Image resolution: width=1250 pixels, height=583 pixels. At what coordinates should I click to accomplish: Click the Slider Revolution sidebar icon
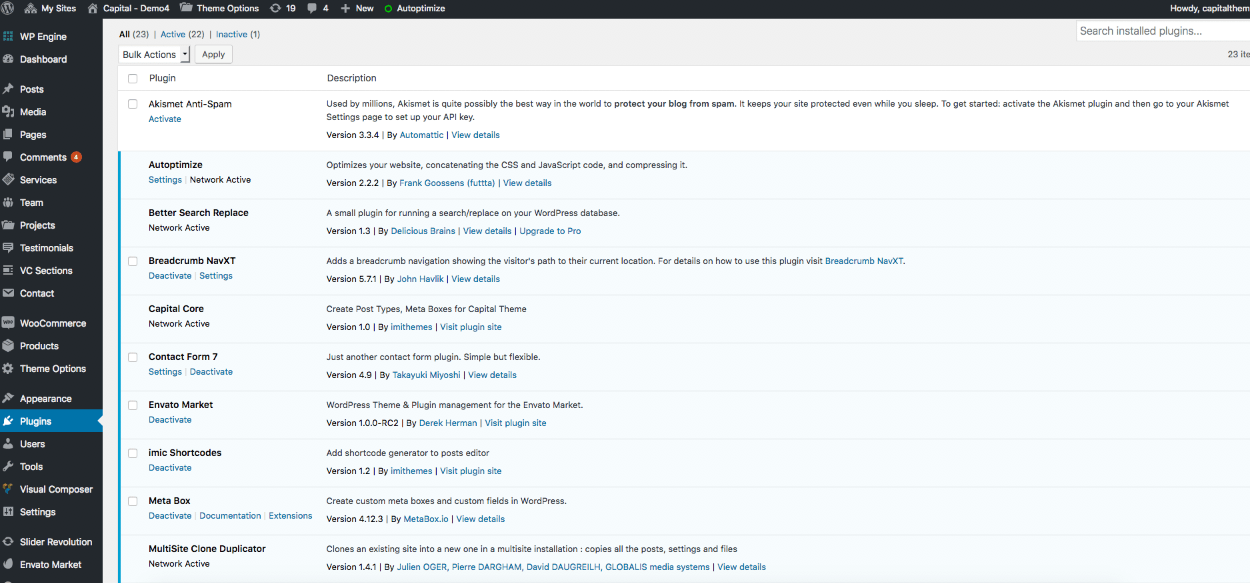point(9,542)
